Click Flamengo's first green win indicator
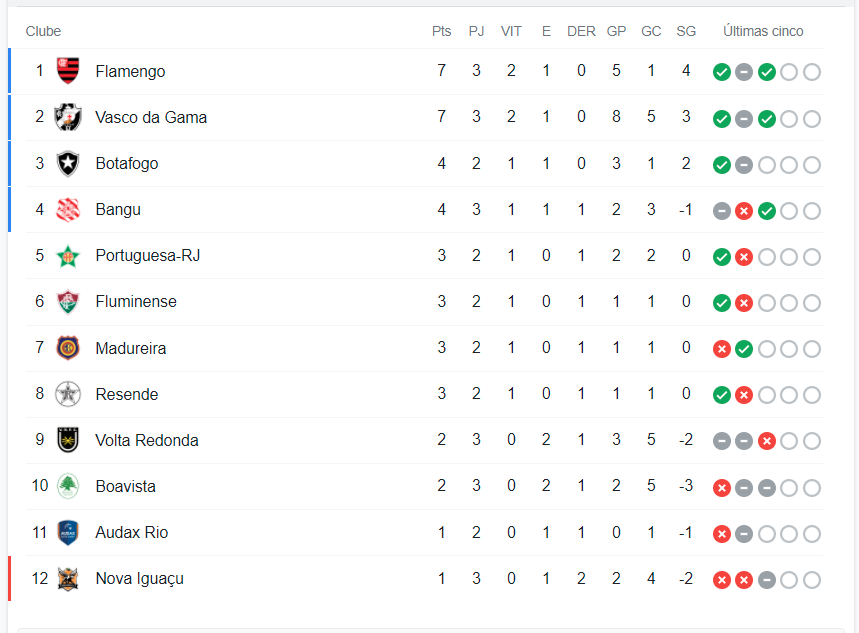This screenshot has width=859, height=633. [721, 72]
